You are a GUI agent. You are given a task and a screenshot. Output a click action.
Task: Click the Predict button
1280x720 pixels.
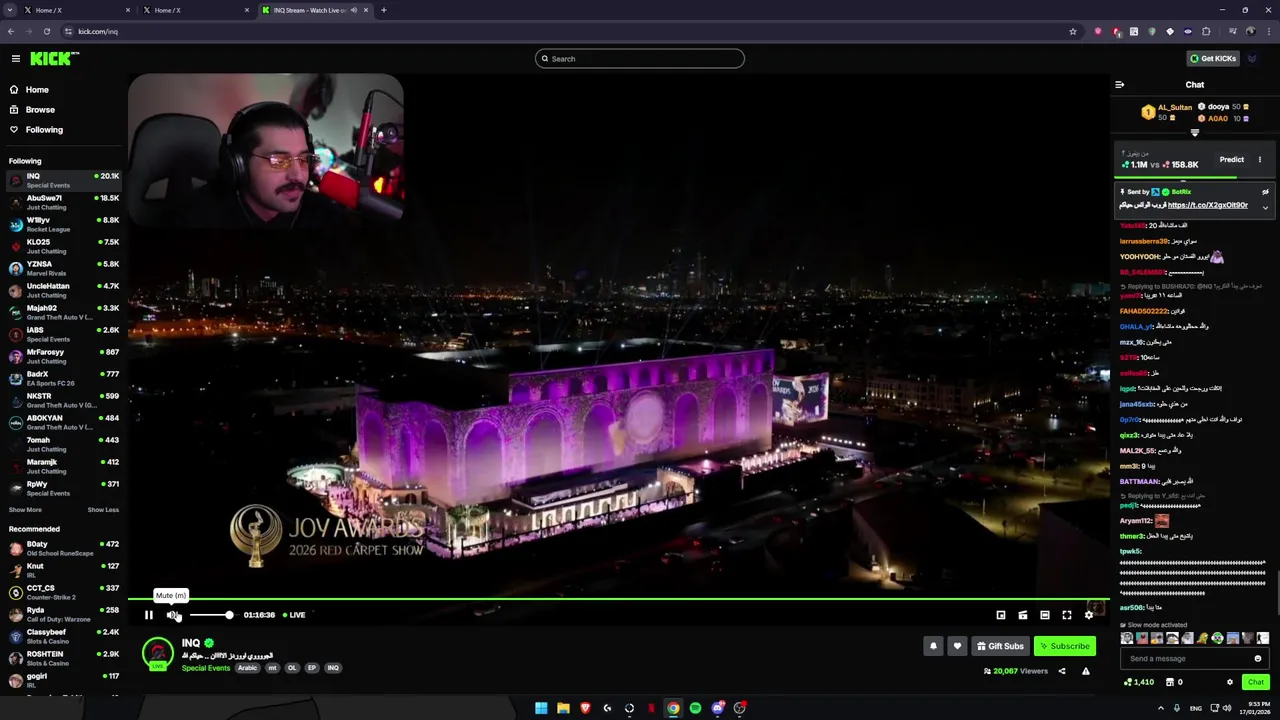pyautogui.click(x=1231, y=160)
